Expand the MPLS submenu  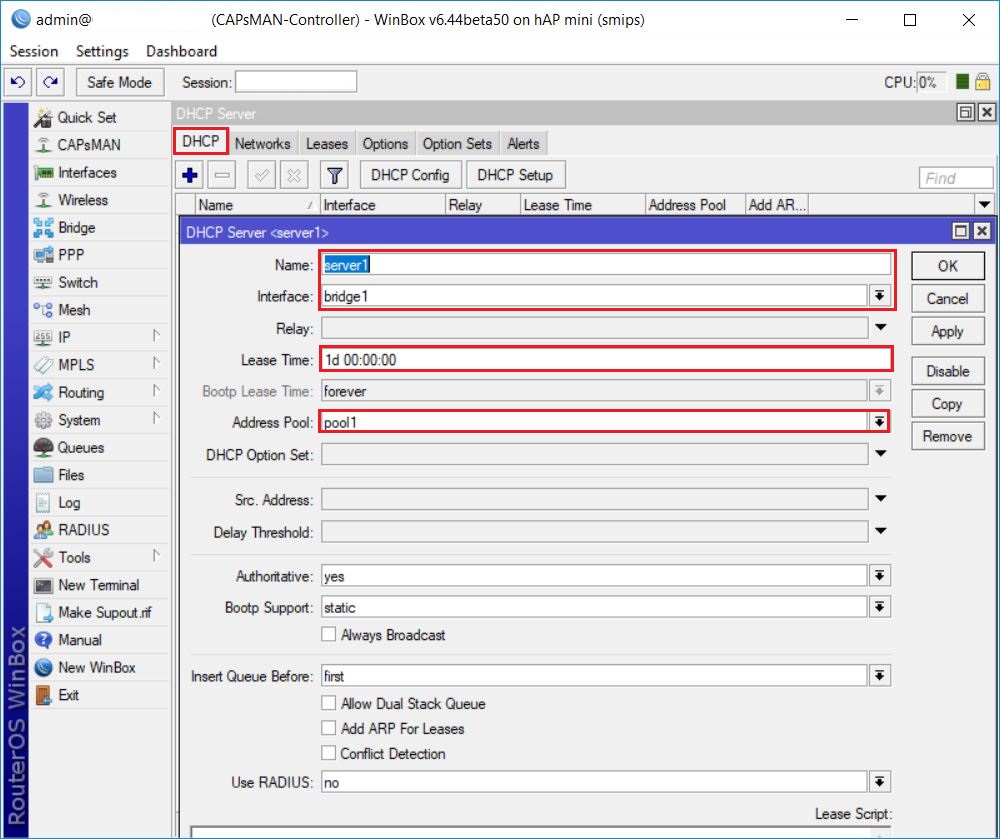(x=156, y=363)
